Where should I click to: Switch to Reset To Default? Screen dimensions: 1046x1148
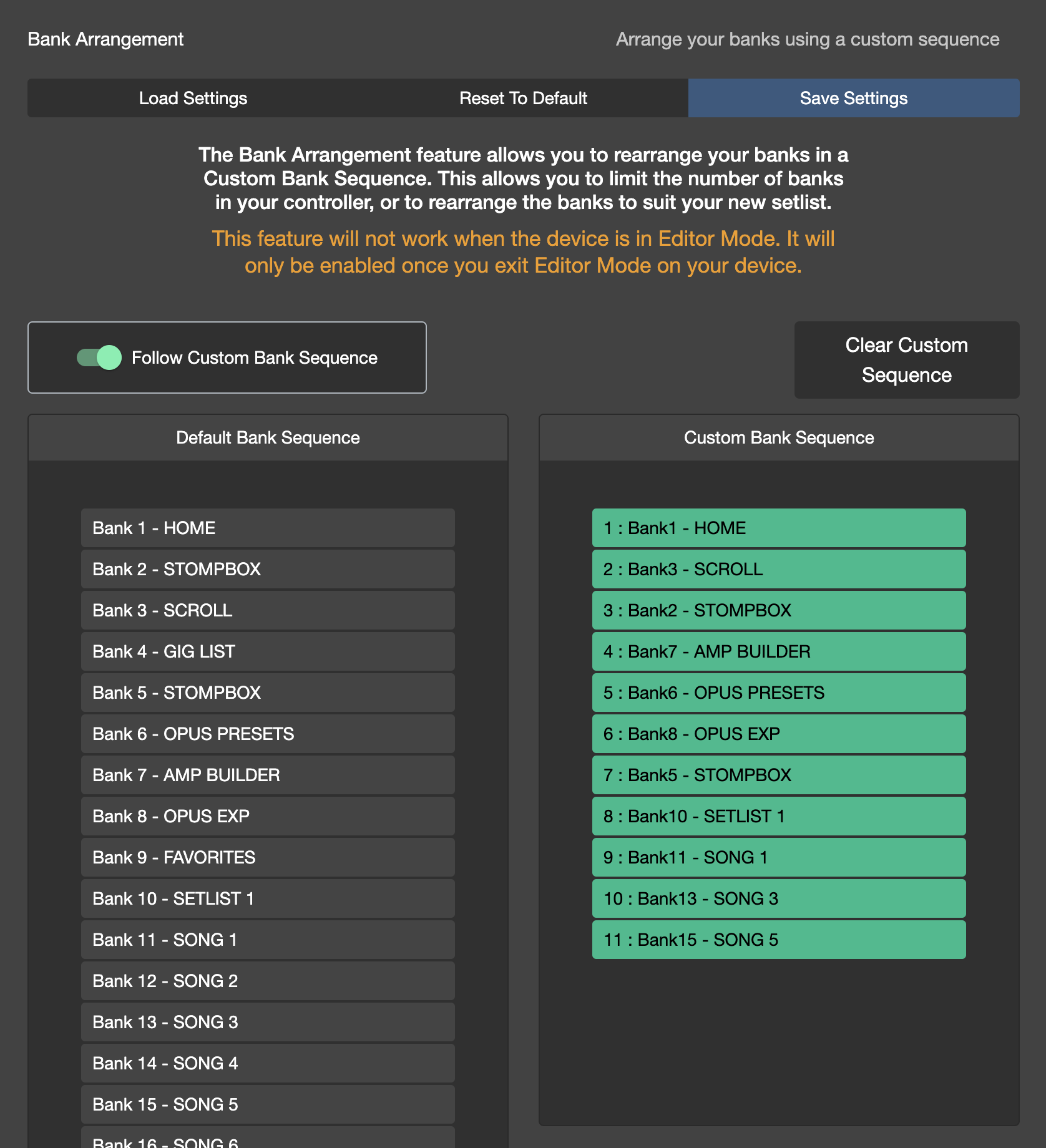coord(523,98)
